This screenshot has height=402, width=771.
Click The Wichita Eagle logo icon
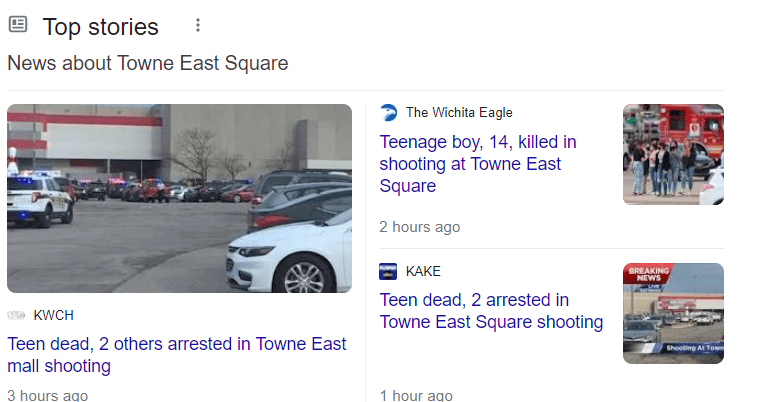(x=389, y=112)
